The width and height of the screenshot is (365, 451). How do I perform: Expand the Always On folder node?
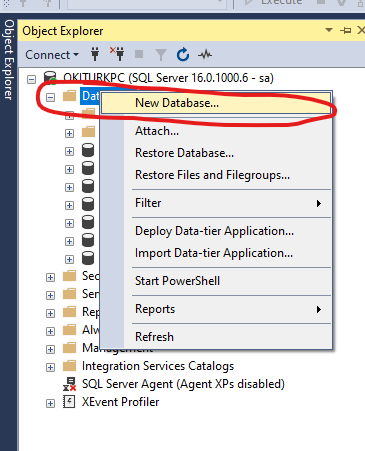(50, 331)
